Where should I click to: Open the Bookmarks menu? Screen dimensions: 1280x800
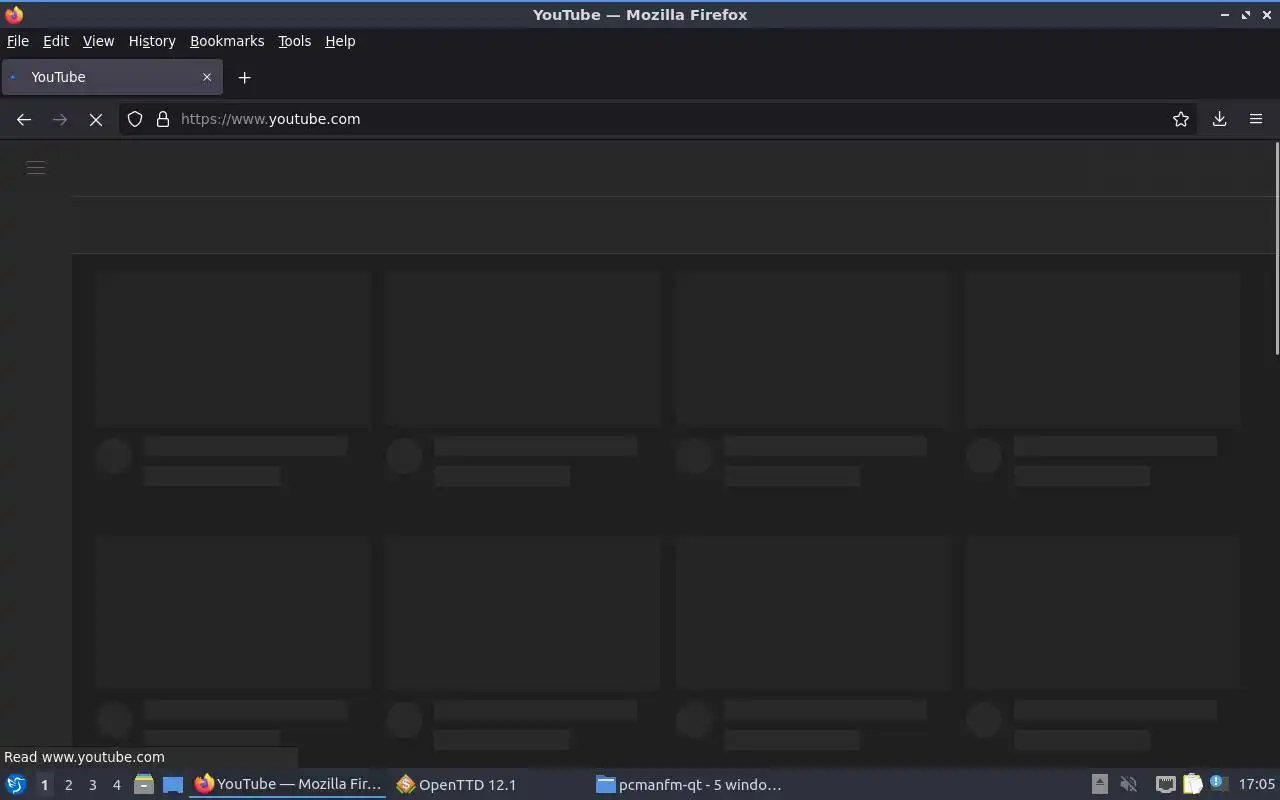point(227,41)
